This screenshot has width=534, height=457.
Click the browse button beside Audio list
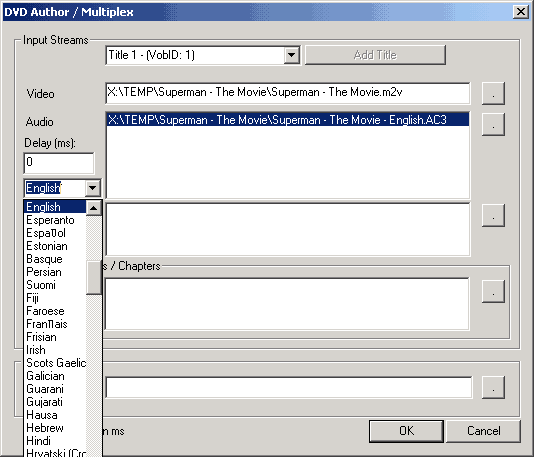(x=493, y=125)
